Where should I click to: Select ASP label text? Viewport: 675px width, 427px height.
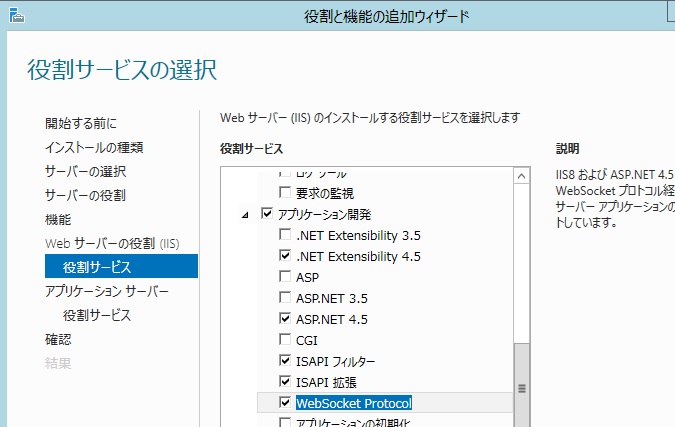tap(307, 277)
